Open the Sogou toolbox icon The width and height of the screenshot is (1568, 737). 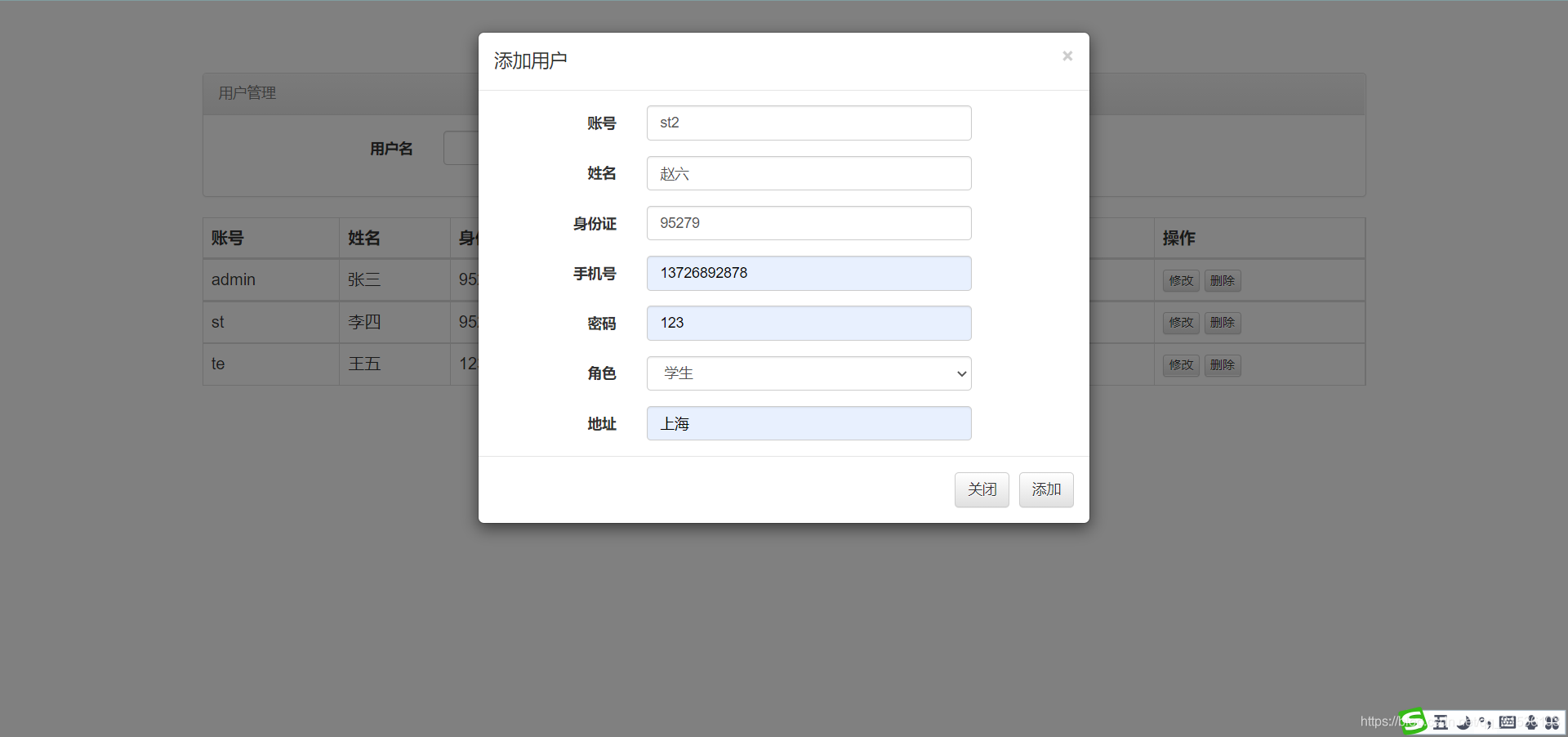coord(1554,722)
